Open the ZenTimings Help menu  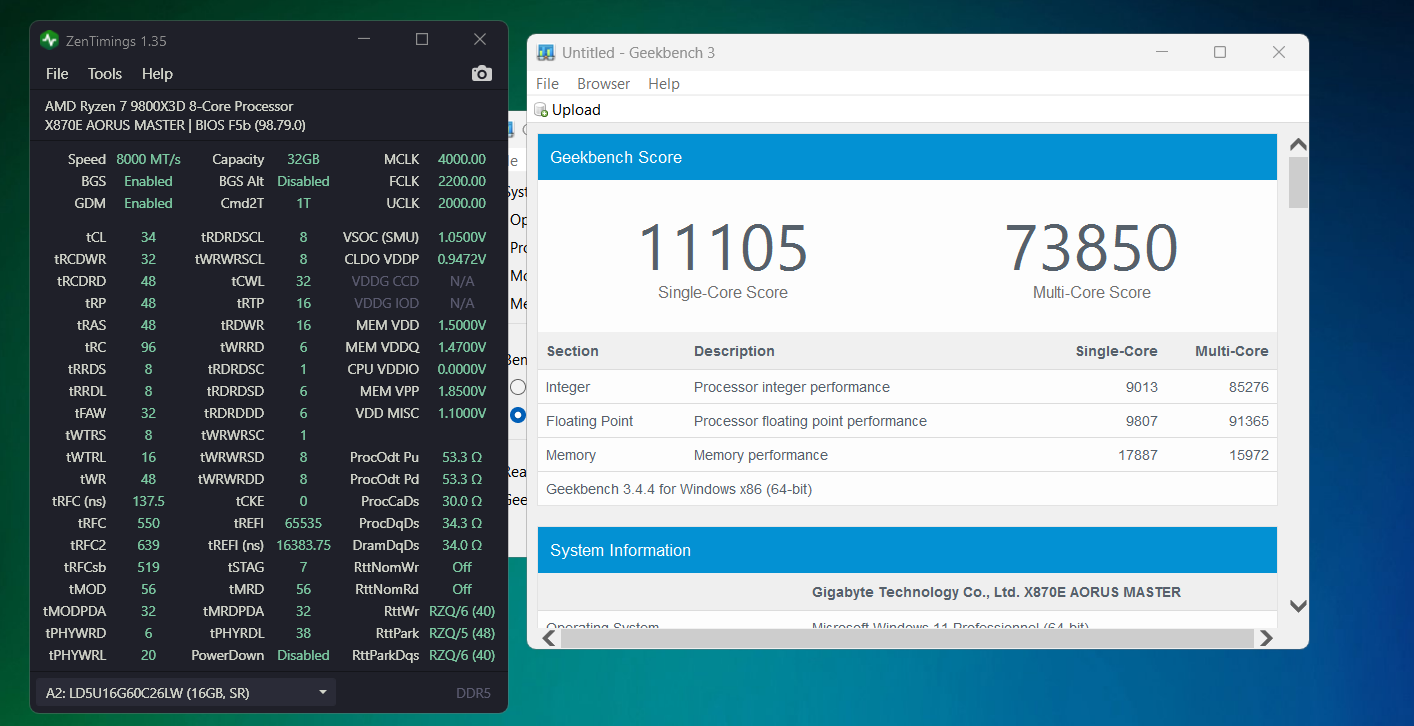(x=157, y=74)
